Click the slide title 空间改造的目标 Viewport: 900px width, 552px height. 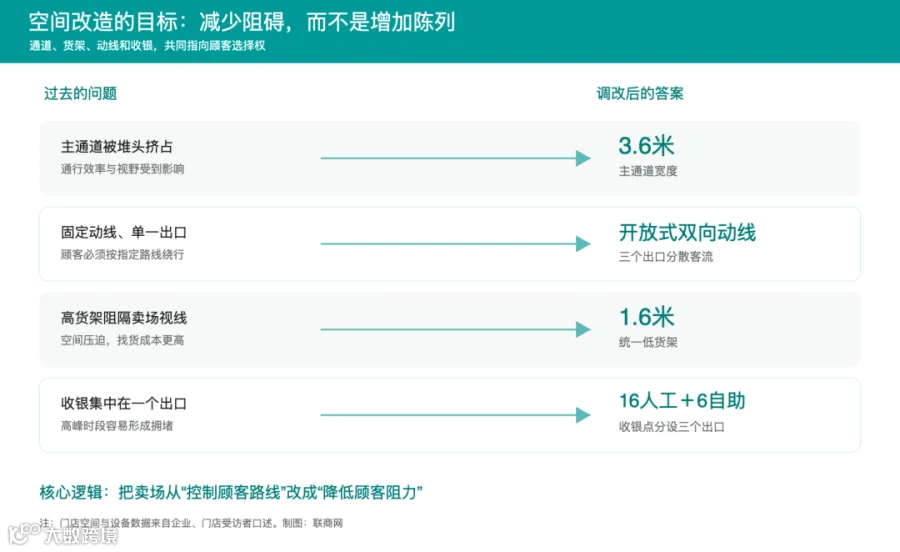click(x=103, y=22)
